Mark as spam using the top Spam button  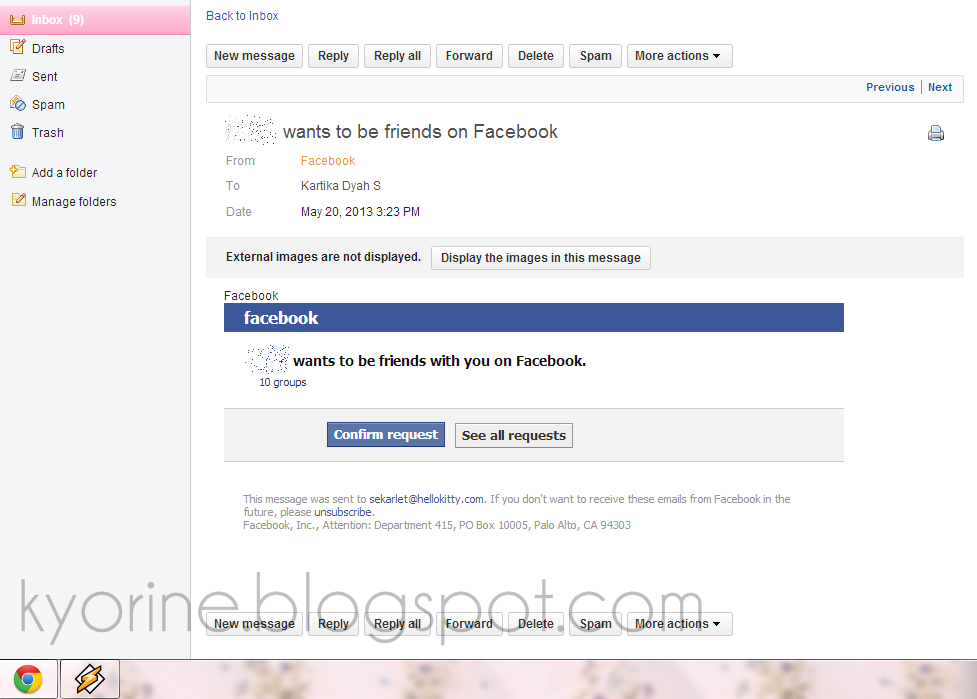pyautogui.click(x=596, y=56)
